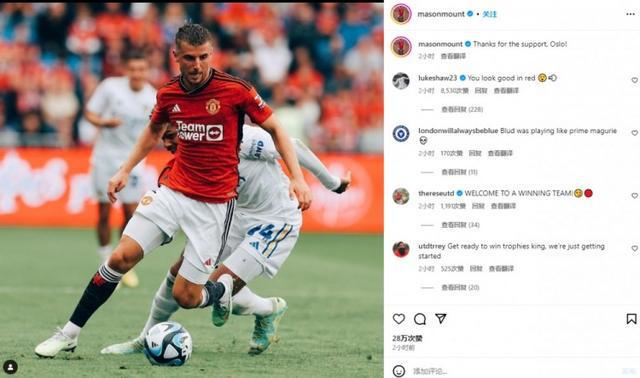Like utdtrey's comment heart
Viewport: 640px width, 378px height.
click(x=635, y=249)
